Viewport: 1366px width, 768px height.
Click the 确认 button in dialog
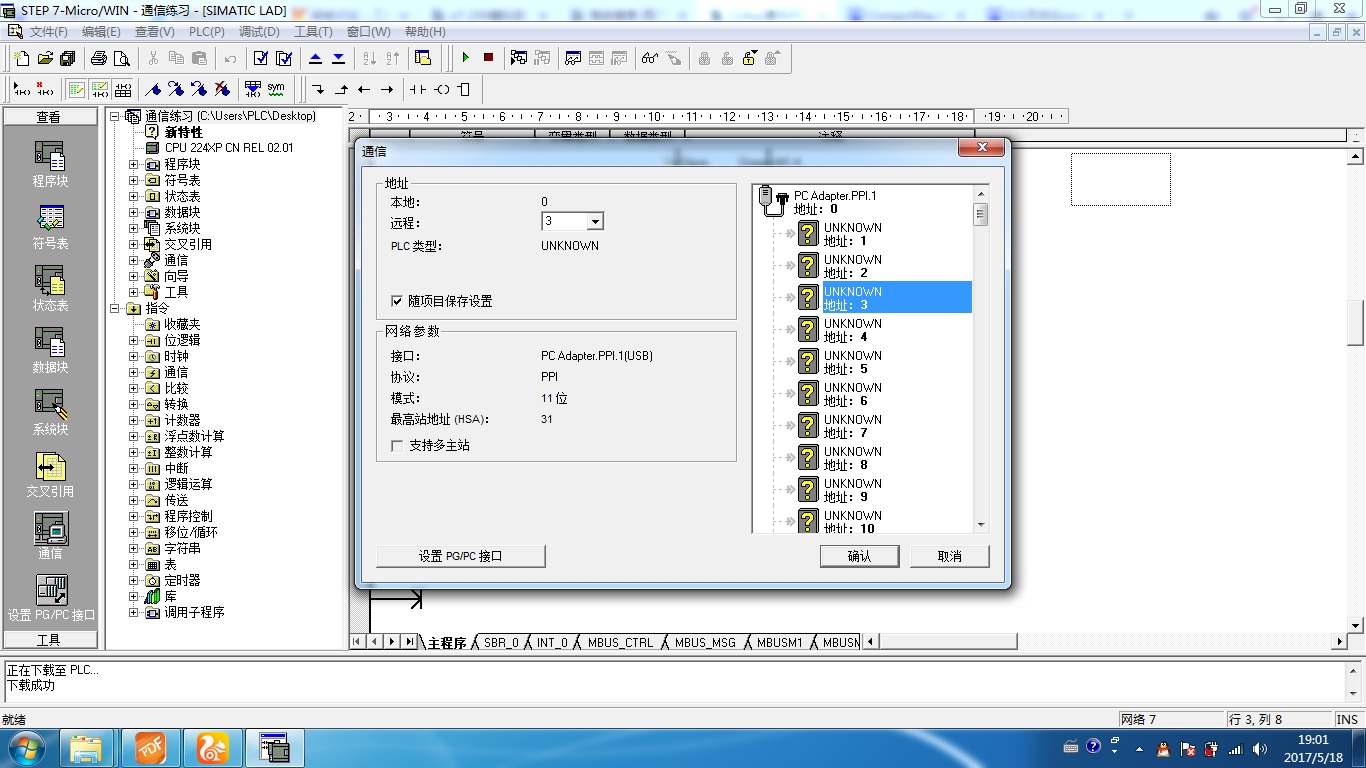click(859, 556)
